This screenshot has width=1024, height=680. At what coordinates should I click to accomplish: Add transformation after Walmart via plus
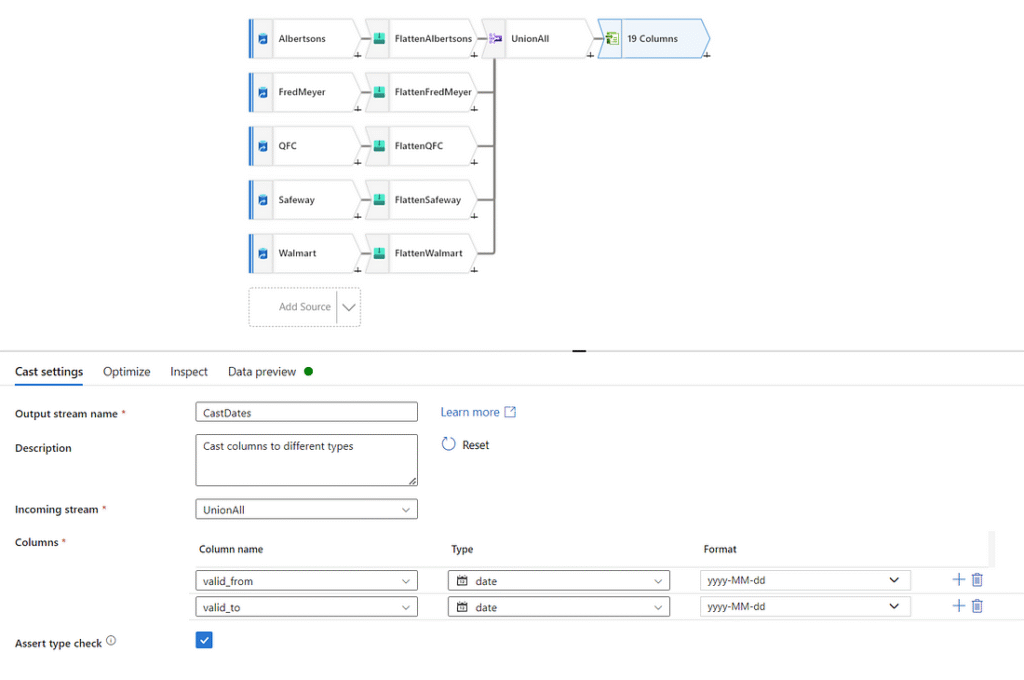tap(357, 270)
